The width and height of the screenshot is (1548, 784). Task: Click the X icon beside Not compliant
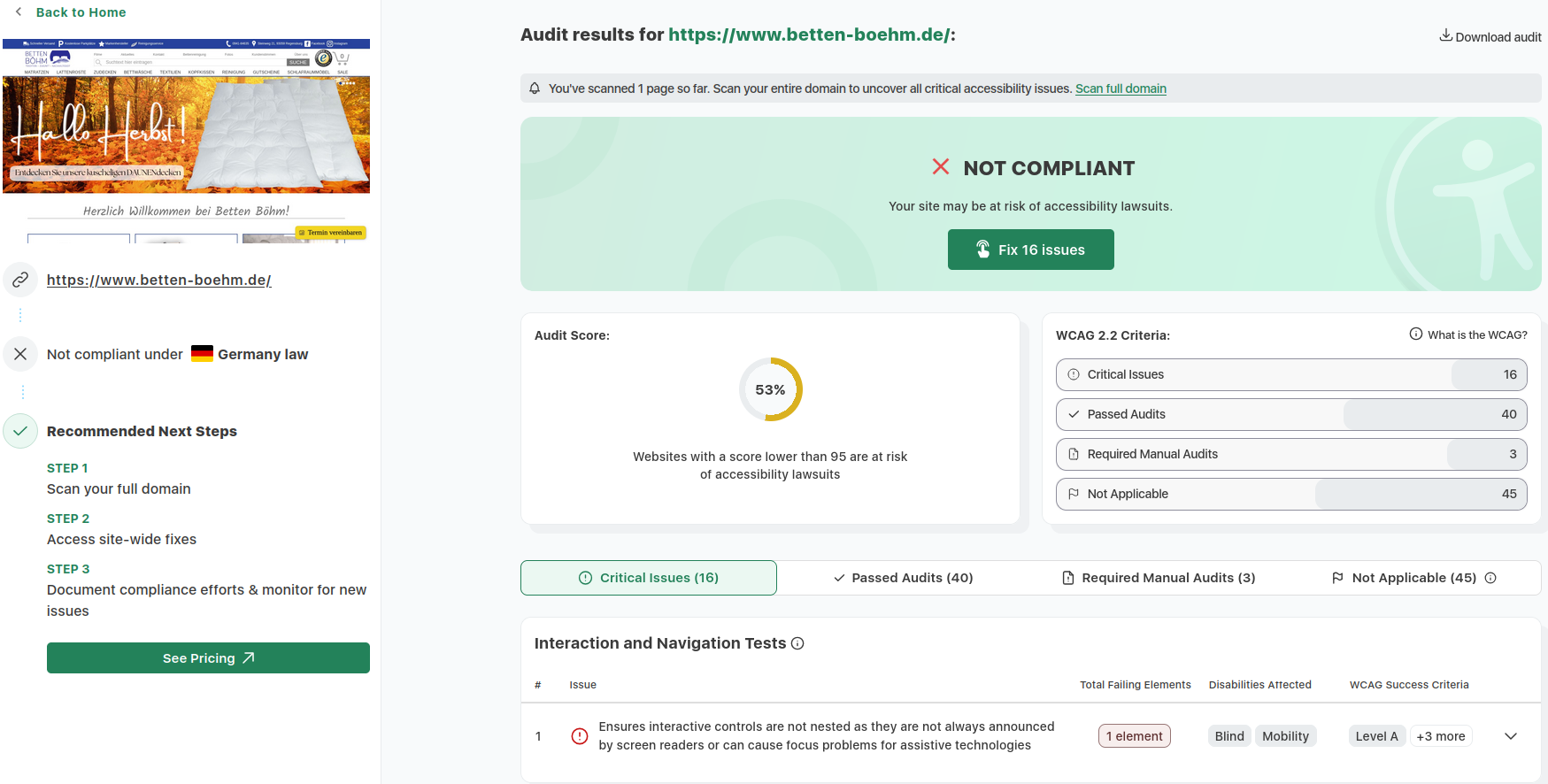(20, 354)
